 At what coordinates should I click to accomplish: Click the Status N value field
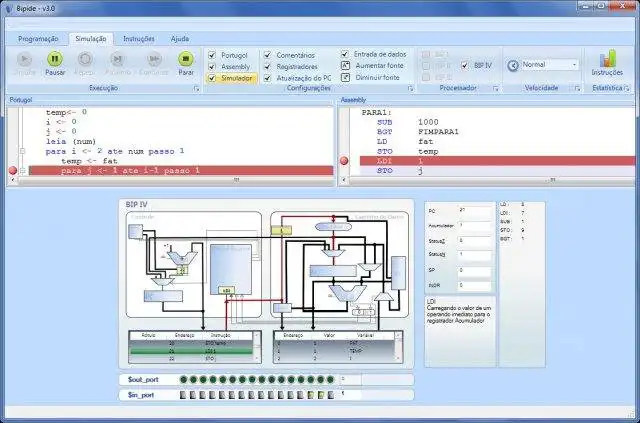tap(475, 255)
